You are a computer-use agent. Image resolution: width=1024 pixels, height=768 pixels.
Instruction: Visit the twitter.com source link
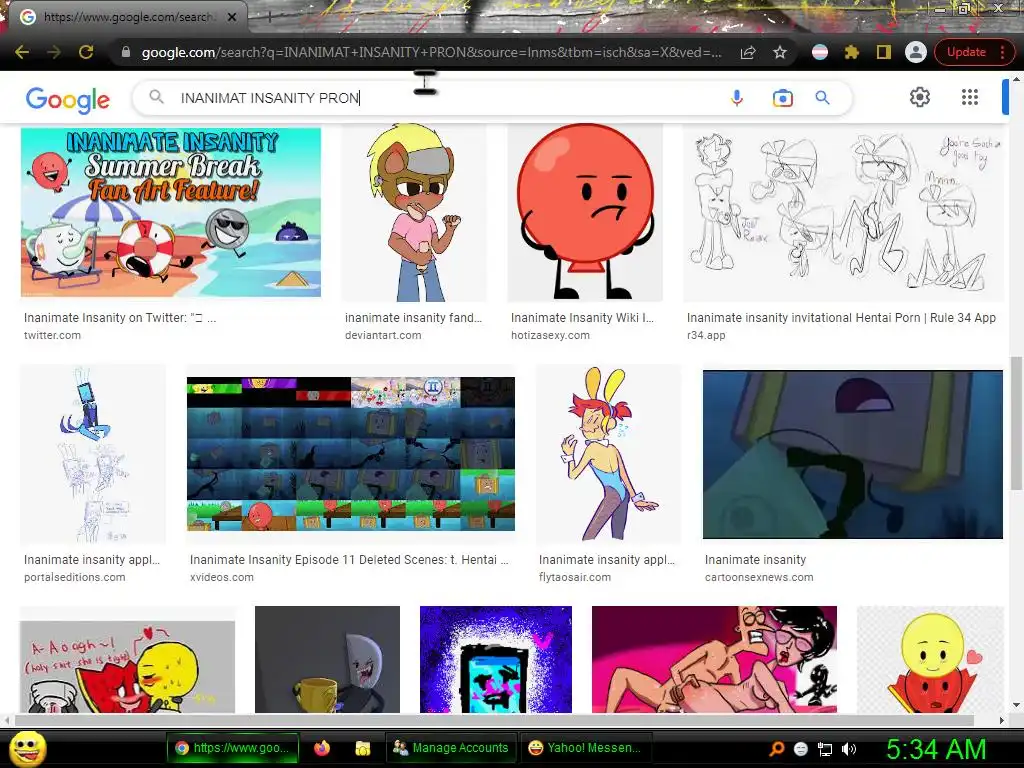[52, 335]
